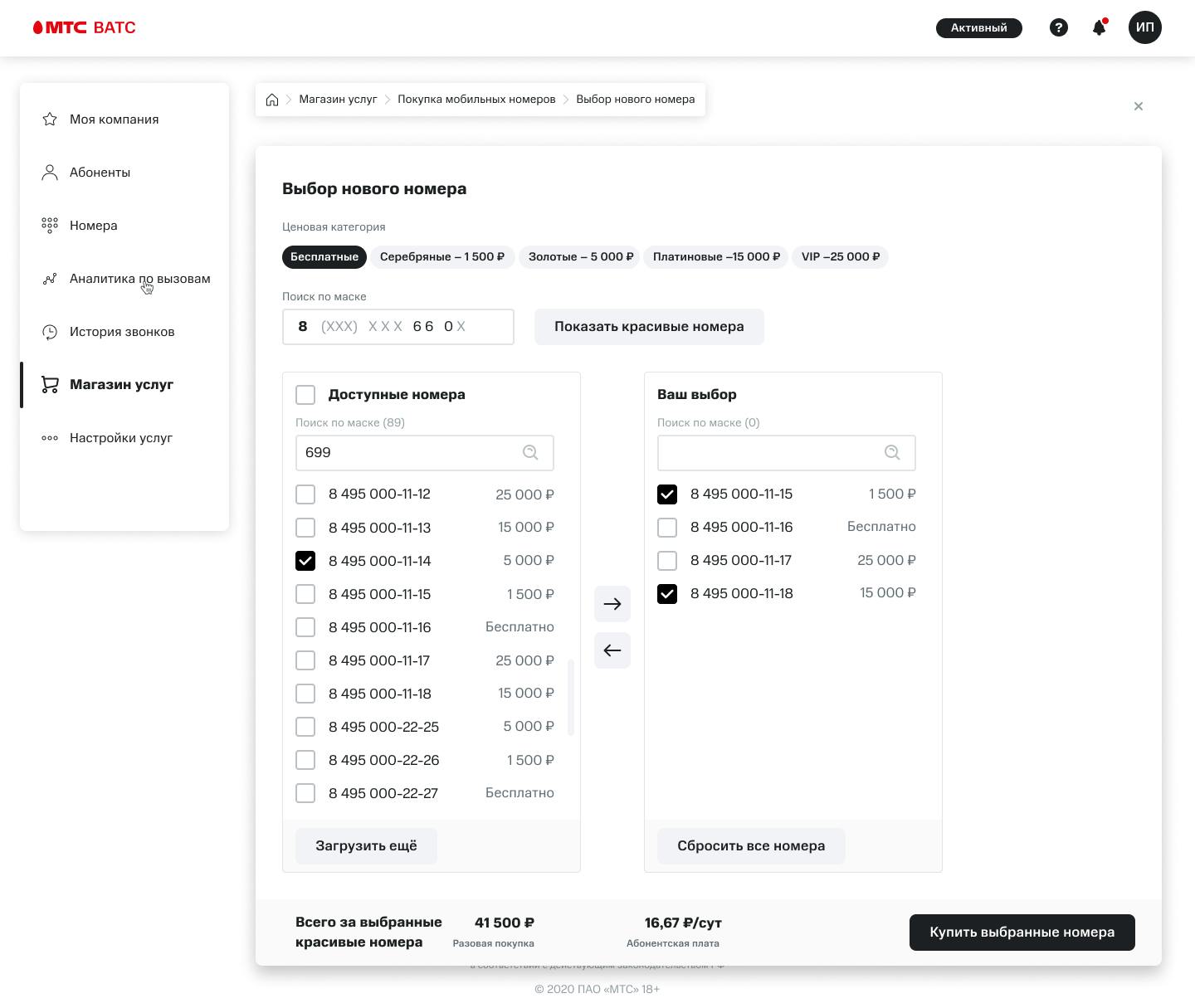Select Платиновые –15 000 ₽ category

click(717, 257)
